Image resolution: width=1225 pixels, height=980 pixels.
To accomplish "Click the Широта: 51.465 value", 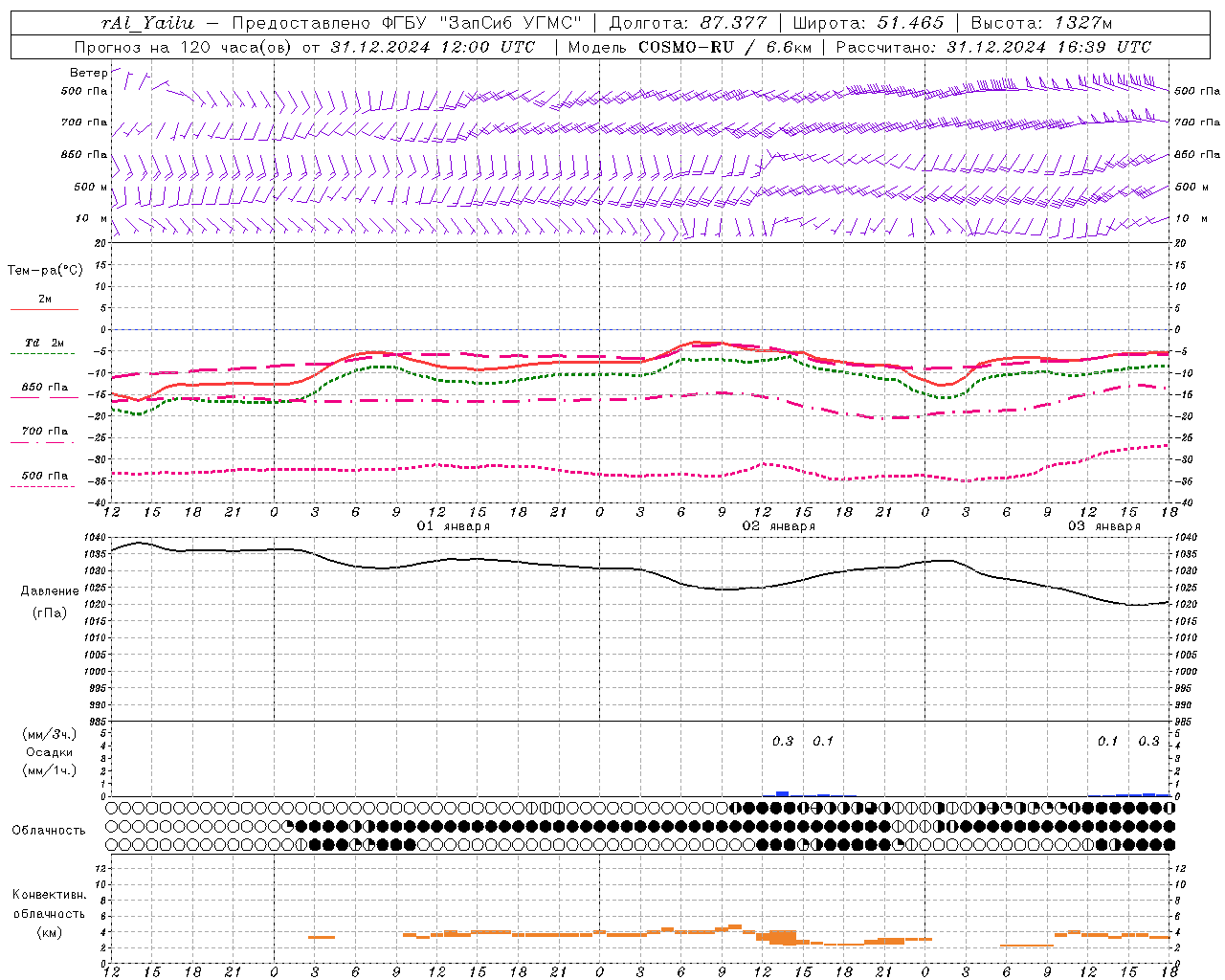I will point(869,23).
